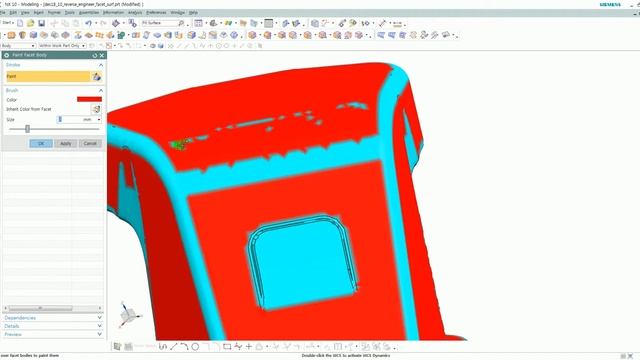Click the red brush Color swatch
The width and height of the screenshot is (640, 360).
click(89, 99)
